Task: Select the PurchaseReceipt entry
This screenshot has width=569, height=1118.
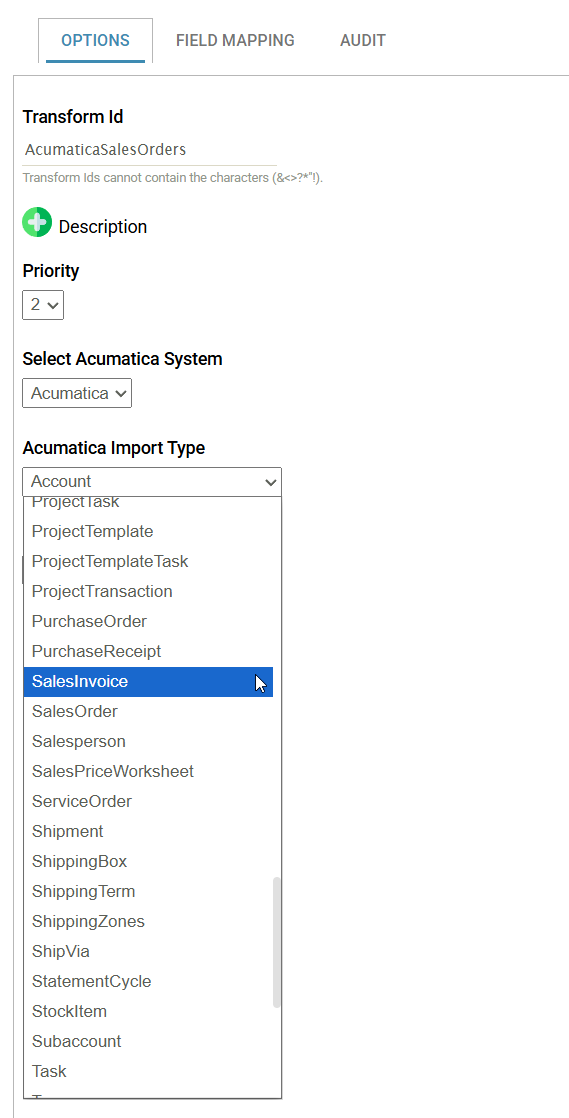Action: [148, 652]
